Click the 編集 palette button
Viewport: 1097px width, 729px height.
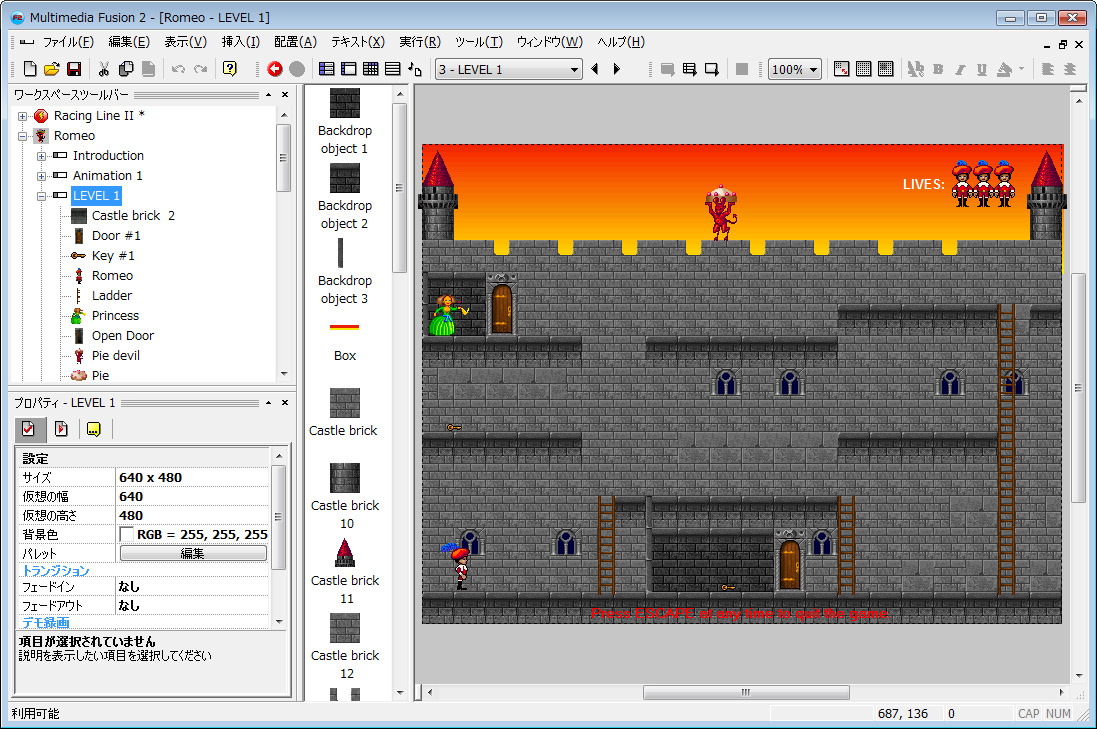(193, 553)
